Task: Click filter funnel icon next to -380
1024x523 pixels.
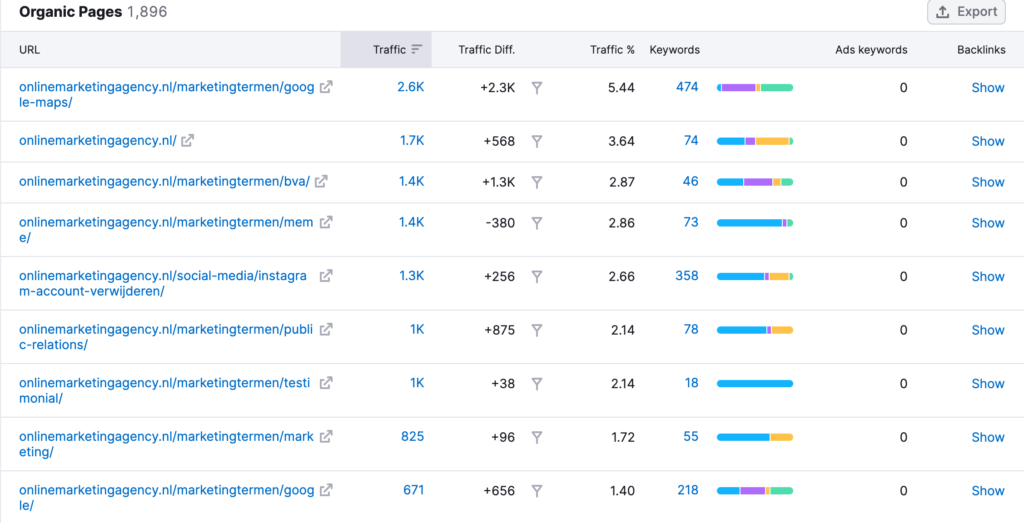Action: tap(537, 223)
